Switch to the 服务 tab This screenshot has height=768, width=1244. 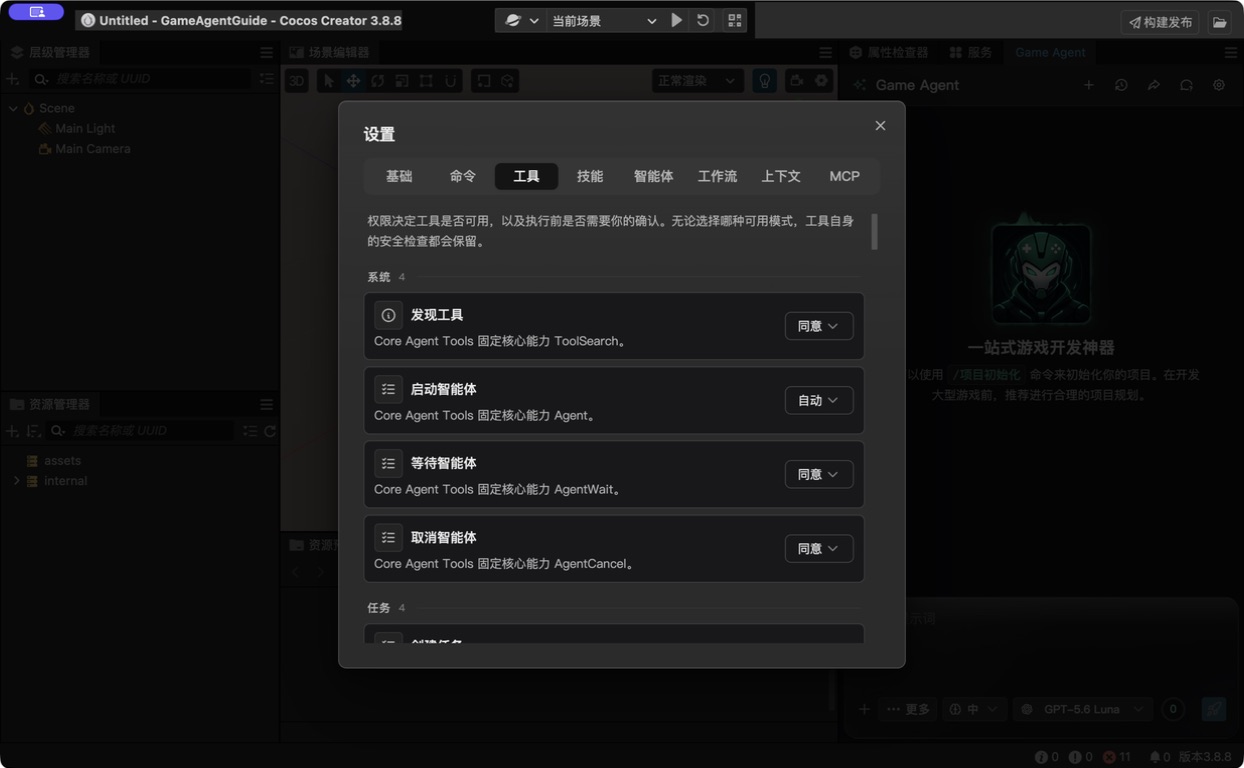pos(971,52)
